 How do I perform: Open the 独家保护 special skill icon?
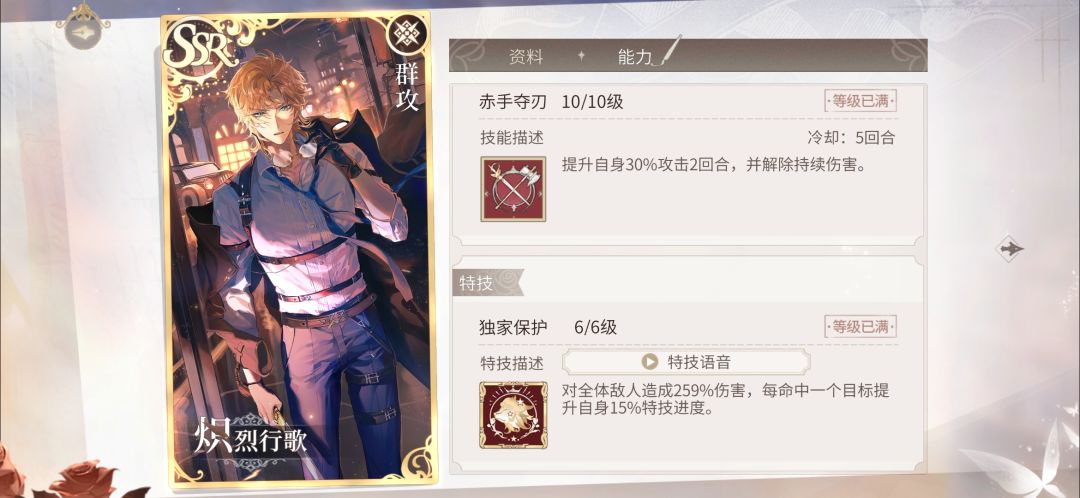[513, 415]
